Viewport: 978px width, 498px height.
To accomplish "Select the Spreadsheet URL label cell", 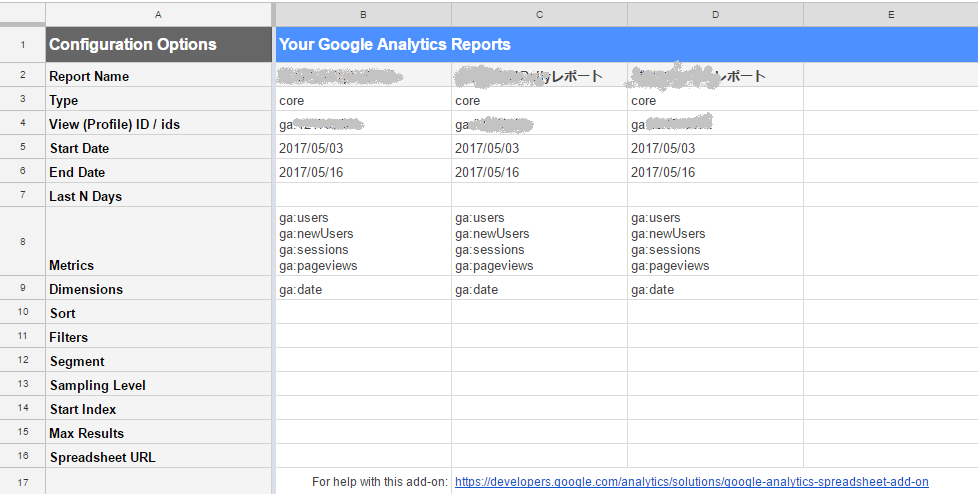I will [158, 456].
